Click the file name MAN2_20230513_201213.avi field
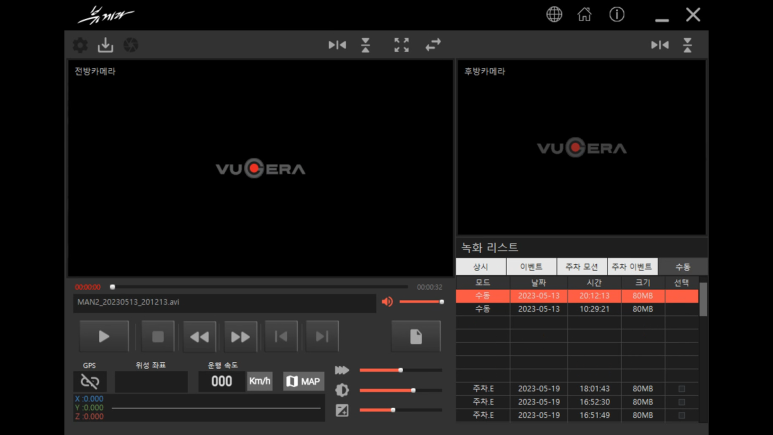773x435 pixels. click(224, 302)
